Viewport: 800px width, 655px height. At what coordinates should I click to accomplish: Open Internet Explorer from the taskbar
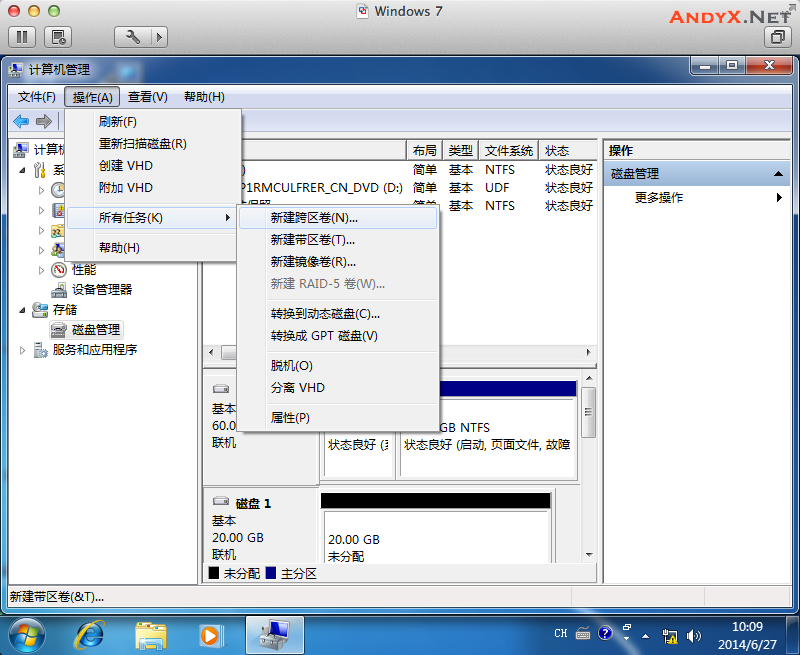pos(93,634)
